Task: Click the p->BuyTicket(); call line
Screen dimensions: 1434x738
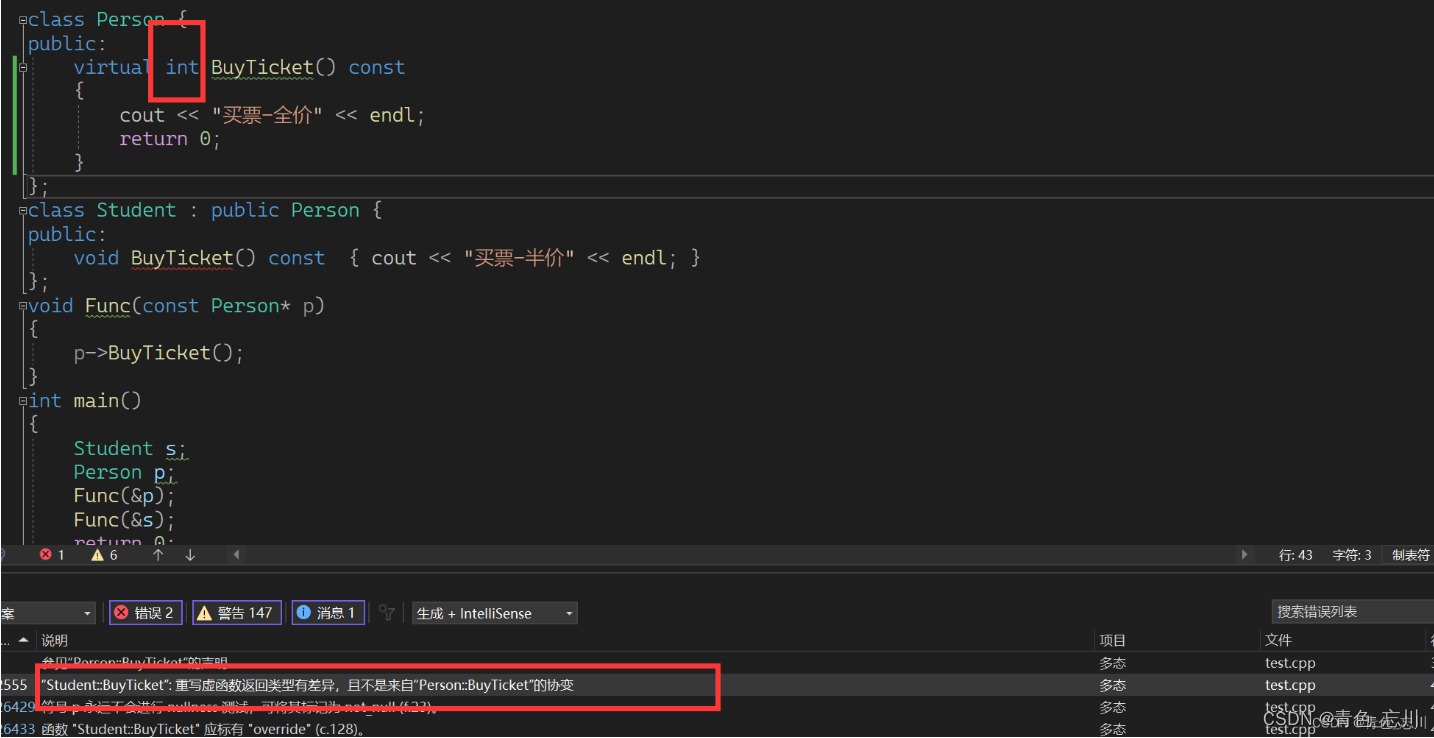Action: pos(159,353)
